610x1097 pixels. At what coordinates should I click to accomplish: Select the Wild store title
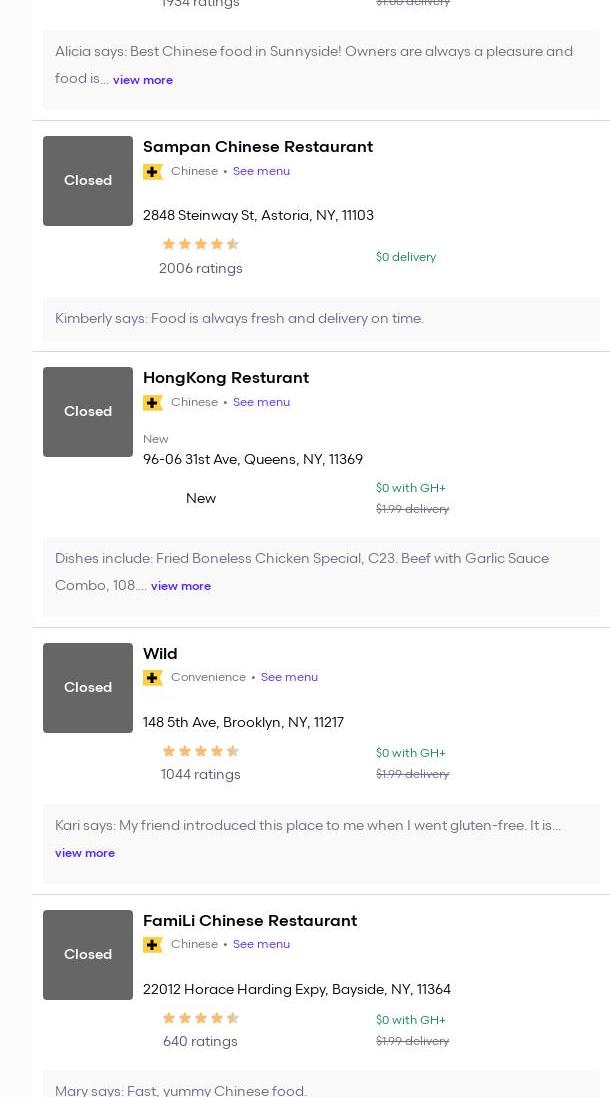pos(160,654)
